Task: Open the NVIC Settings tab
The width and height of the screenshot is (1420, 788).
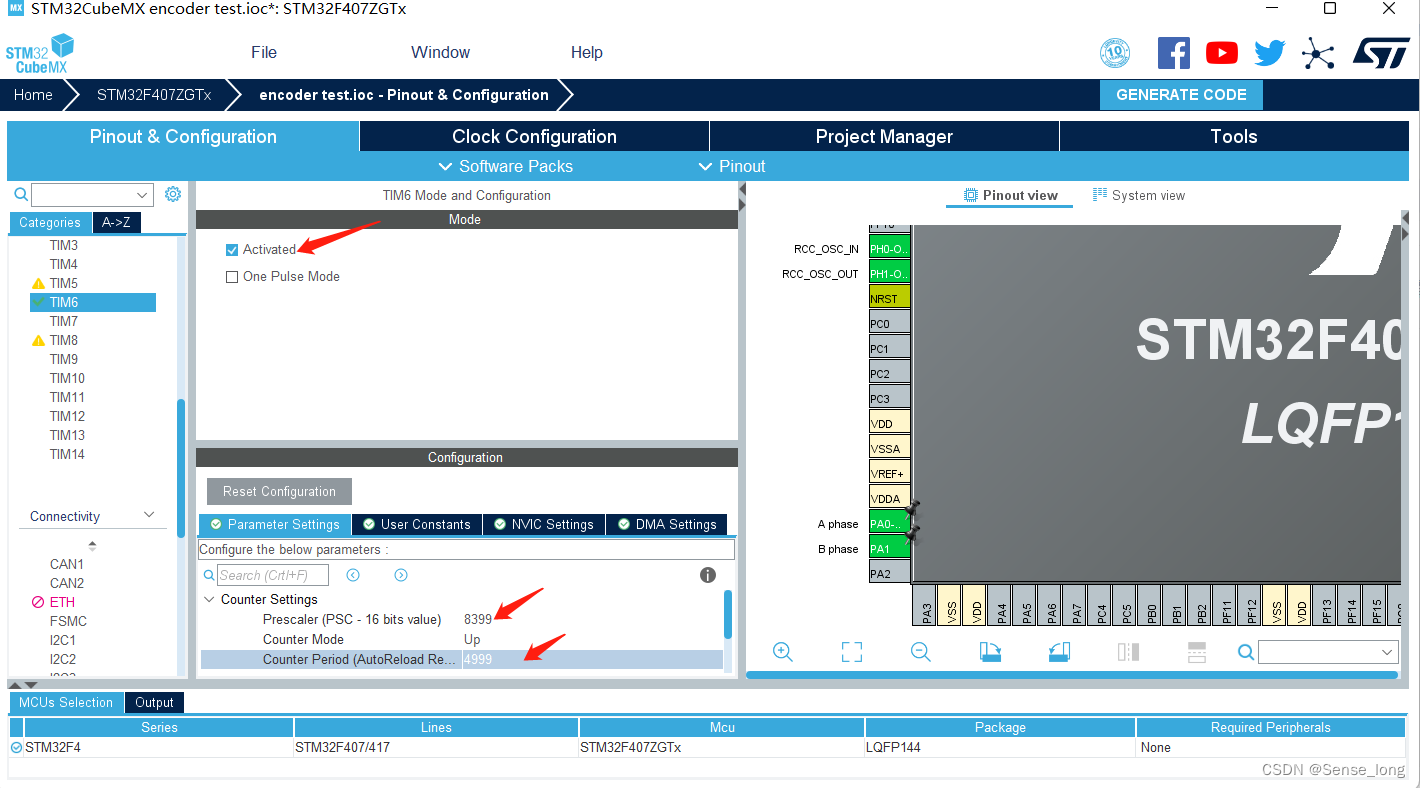Action: coord(543,524)
